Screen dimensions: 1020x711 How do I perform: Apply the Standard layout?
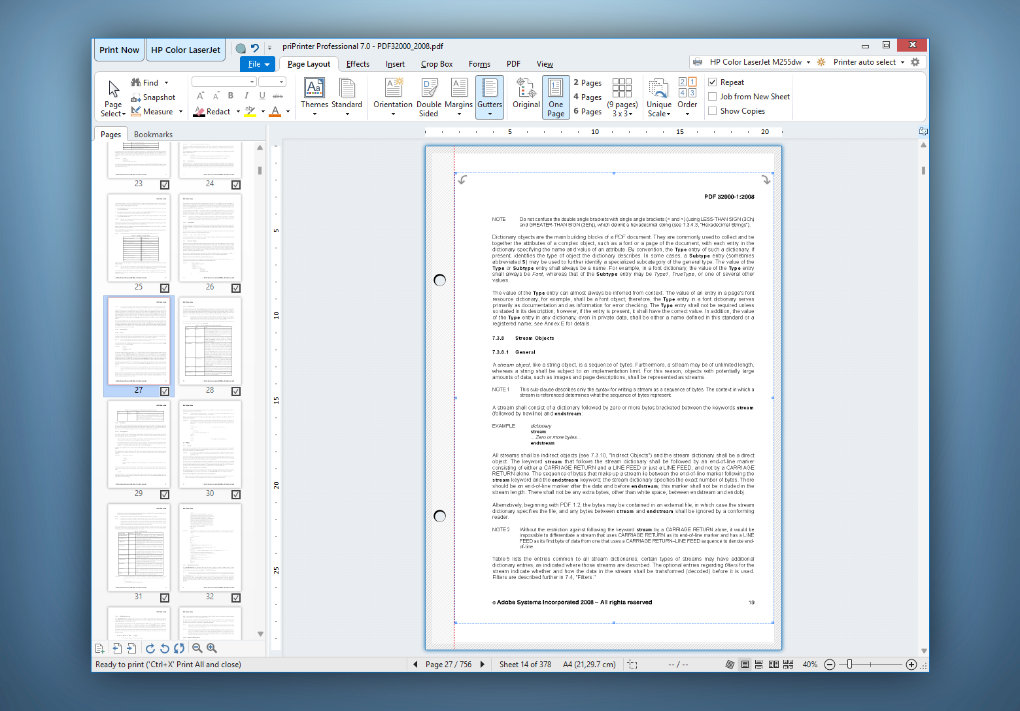click(x=347, y=96)
